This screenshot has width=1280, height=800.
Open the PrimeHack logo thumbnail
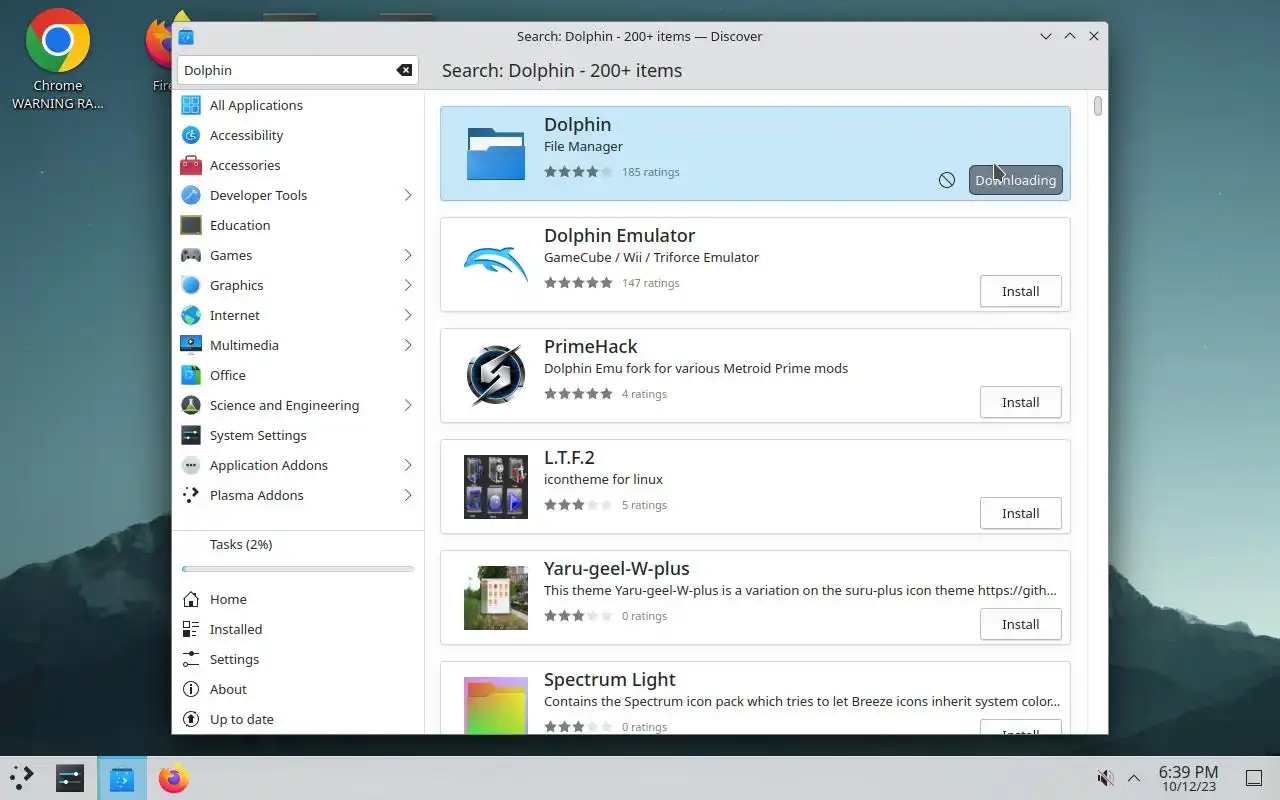pos(496,375)
